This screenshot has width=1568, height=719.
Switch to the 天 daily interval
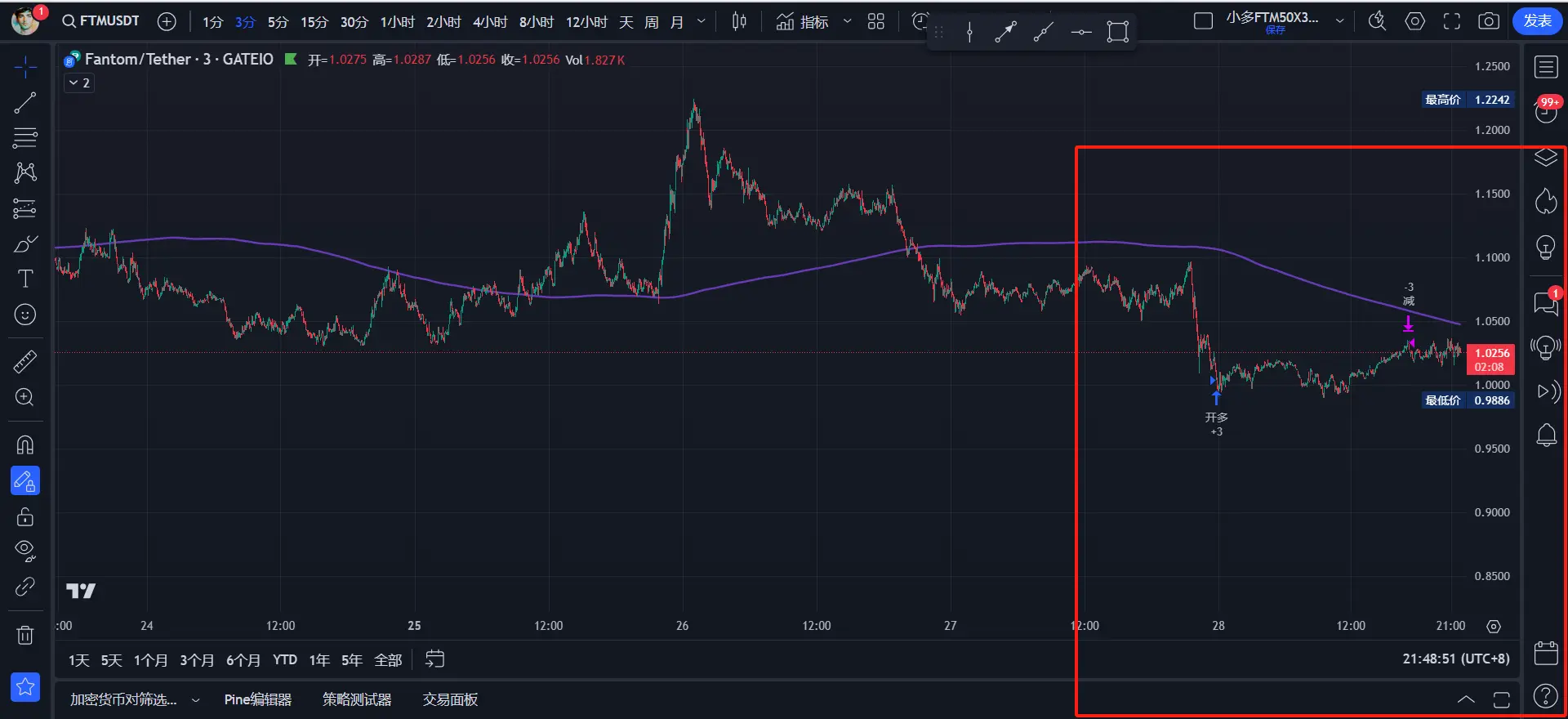[626, 22]
